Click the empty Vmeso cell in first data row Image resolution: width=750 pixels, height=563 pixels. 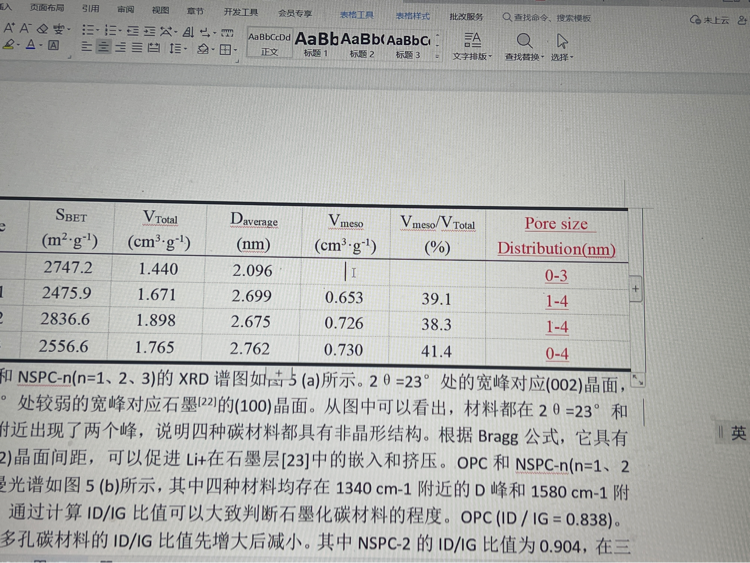point(345,272)
